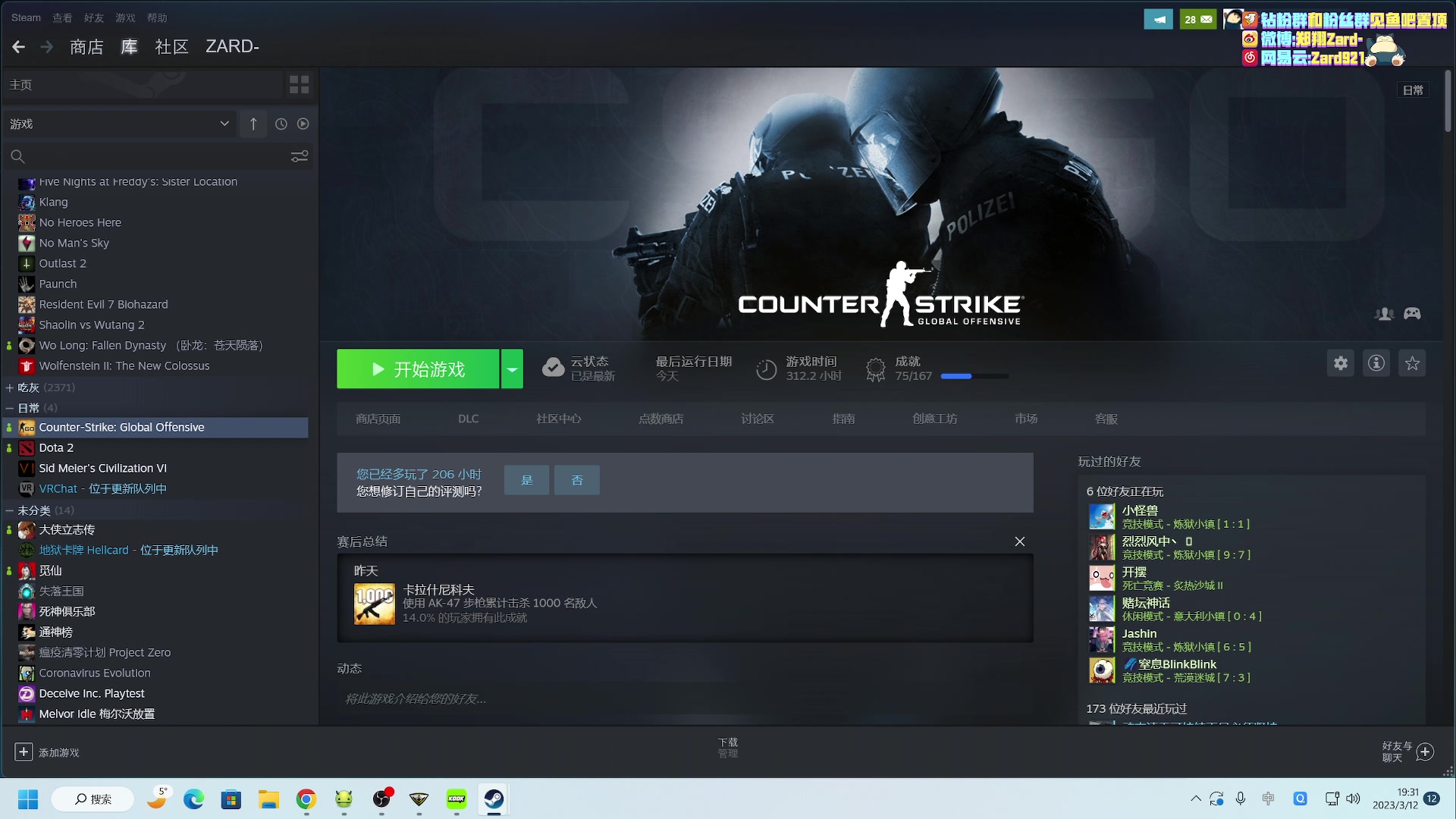The image size is (1456, 819).
Task: Switch library to grid view icon
Action: point(299,85)
